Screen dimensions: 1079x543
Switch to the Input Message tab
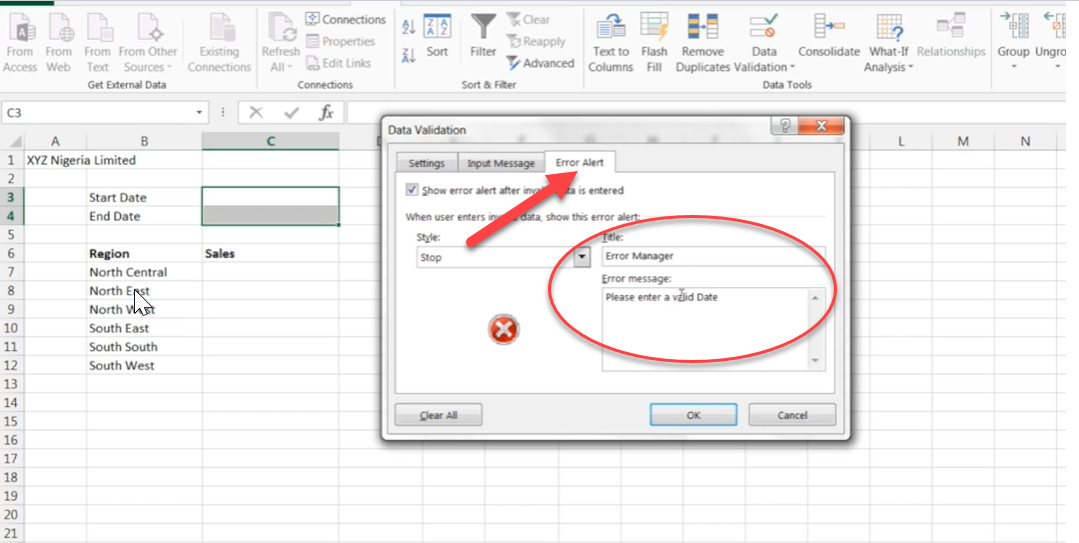pyautogui.click(x=501, y=163)
